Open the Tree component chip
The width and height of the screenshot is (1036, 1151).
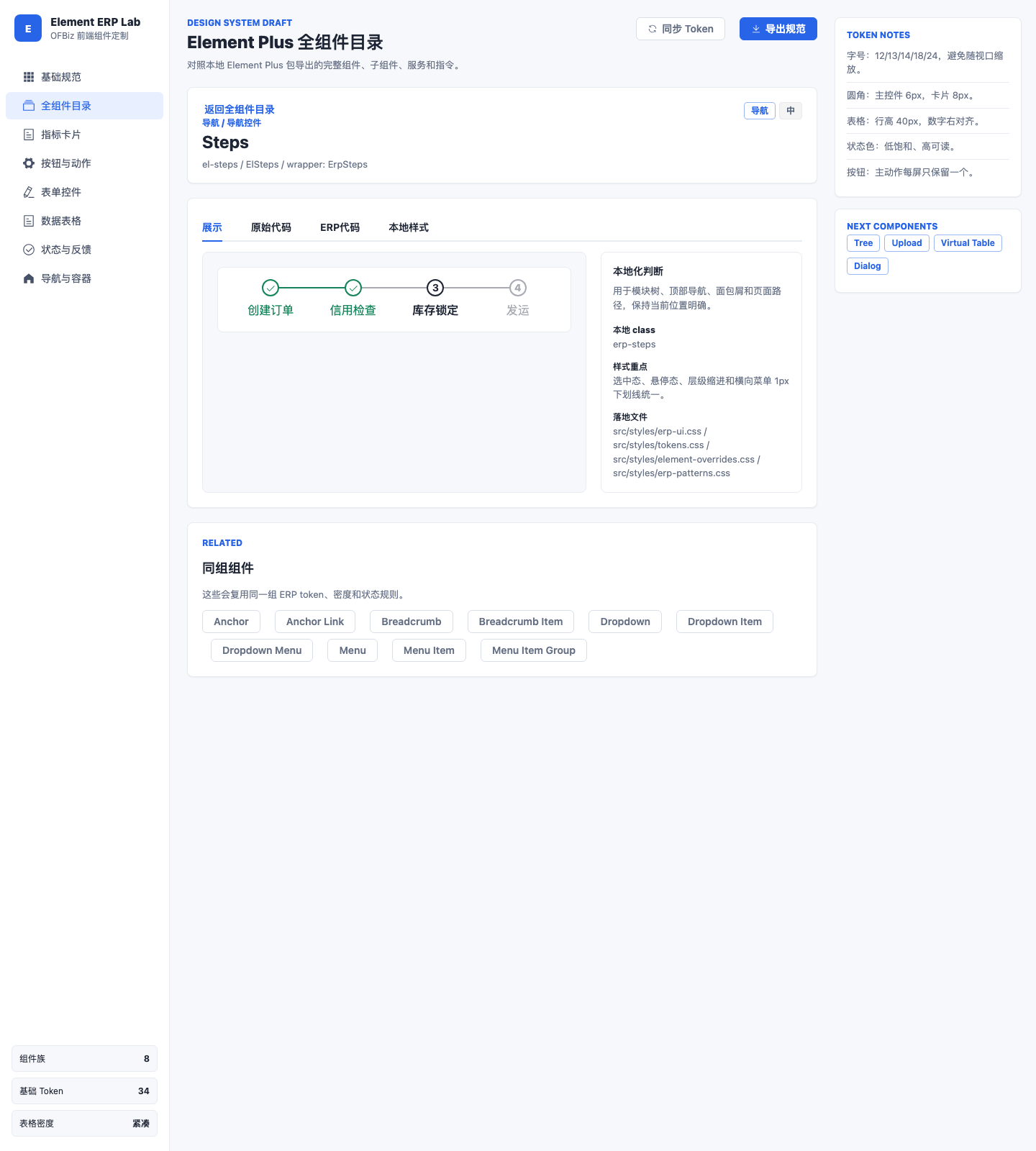pos(863,243)
